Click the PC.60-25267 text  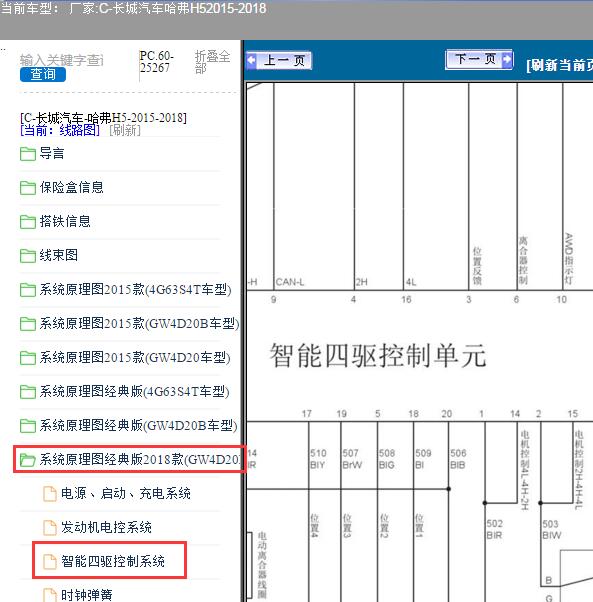tap(156, 61)
